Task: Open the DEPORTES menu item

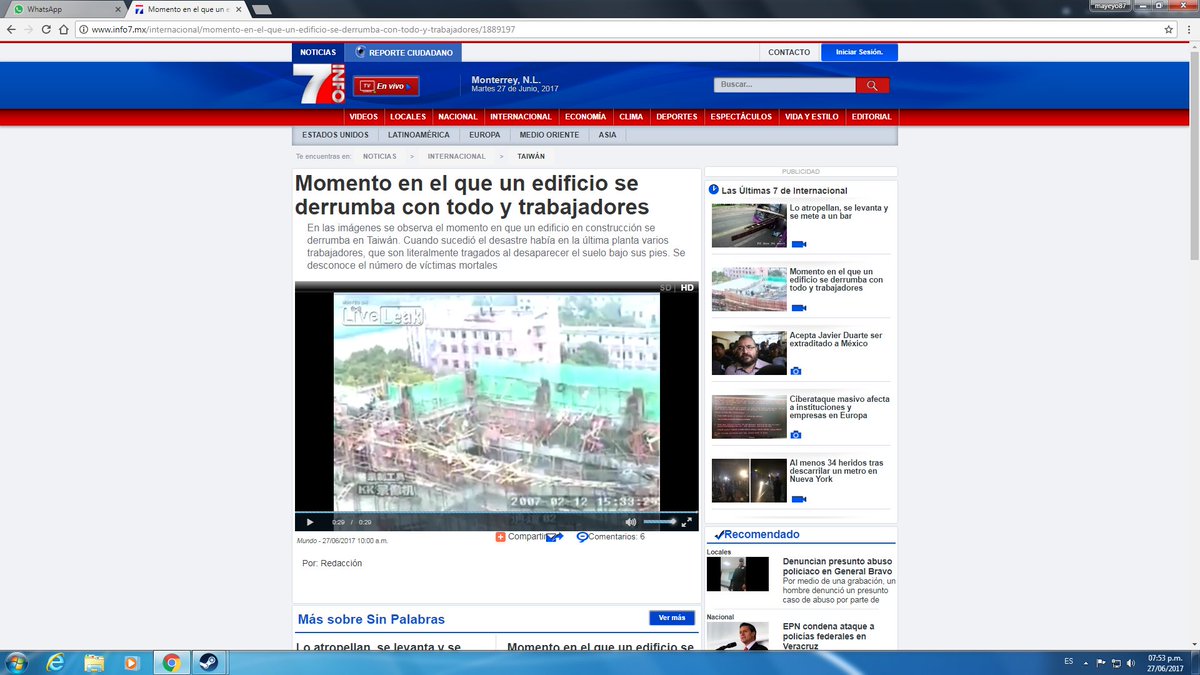Action: coord(677,117)
